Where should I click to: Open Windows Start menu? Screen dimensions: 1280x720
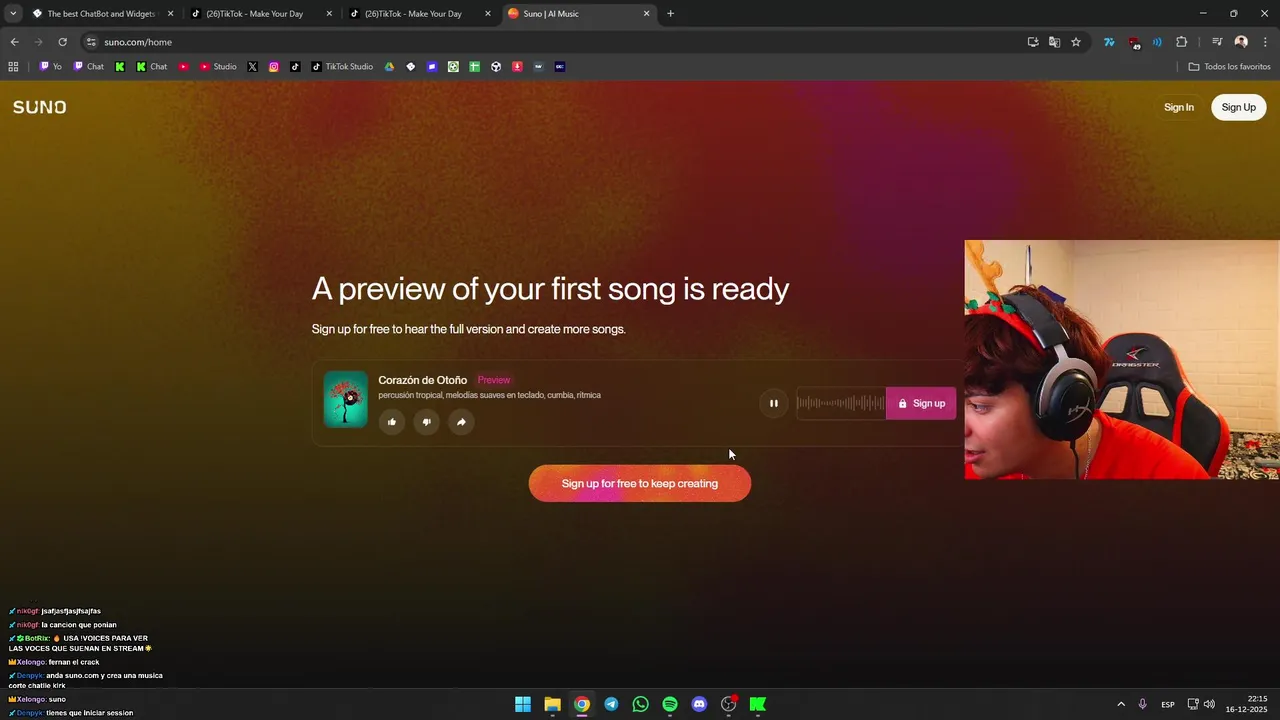523,704
